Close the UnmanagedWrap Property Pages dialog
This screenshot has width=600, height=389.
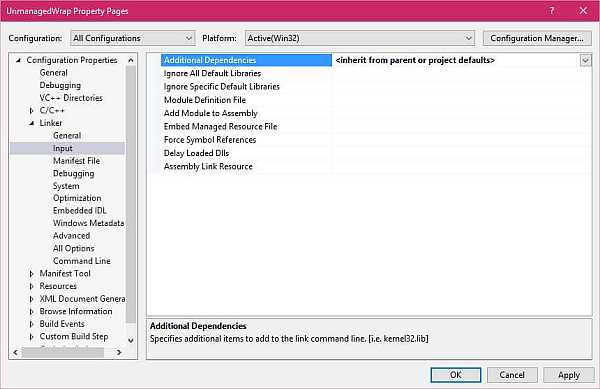point(583,10)
